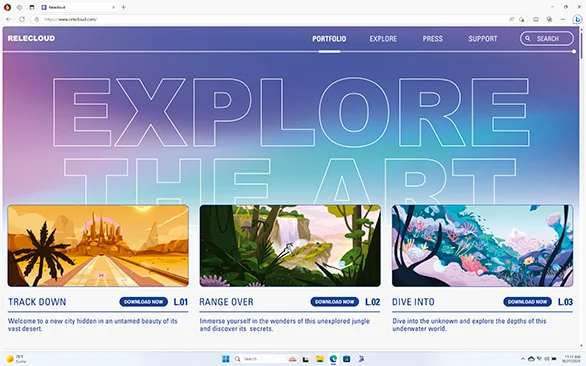Click the read aloud icon in address bar

(x=511, y=19)
